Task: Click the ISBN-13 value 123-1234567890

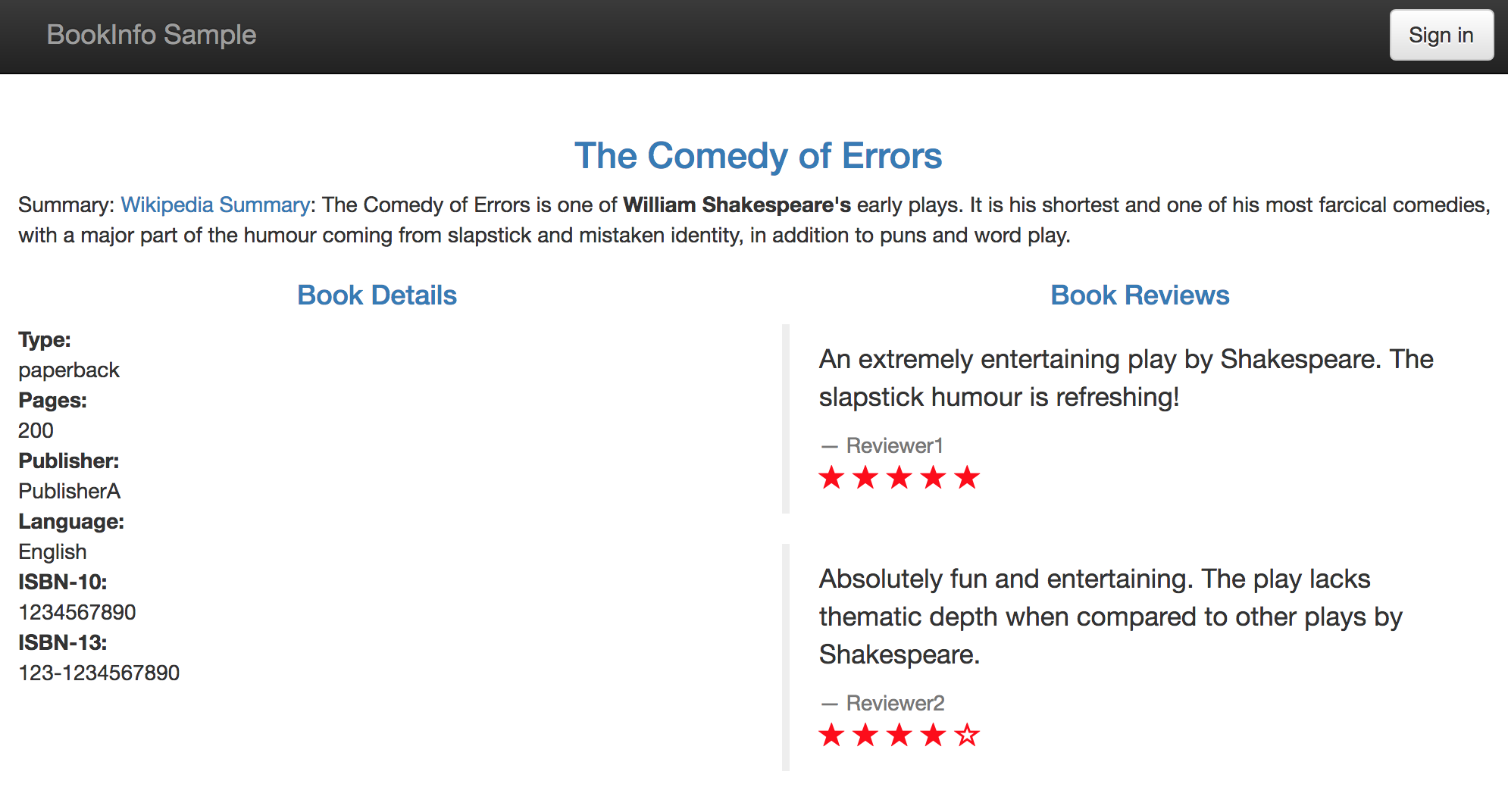Action: click(99, 673)
